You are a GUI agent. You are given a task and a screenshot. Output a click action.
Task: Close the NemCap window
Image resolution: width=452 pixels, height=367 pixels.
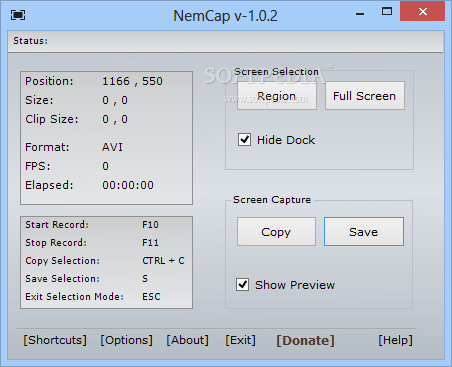click(x=423, y=11)
